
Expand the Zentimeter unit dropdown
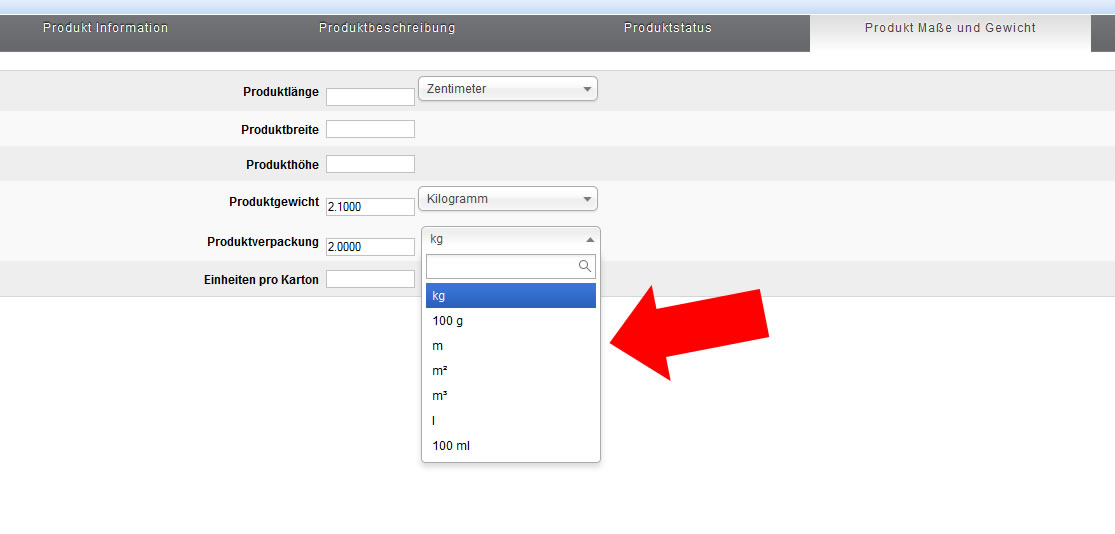click(507, 89)
